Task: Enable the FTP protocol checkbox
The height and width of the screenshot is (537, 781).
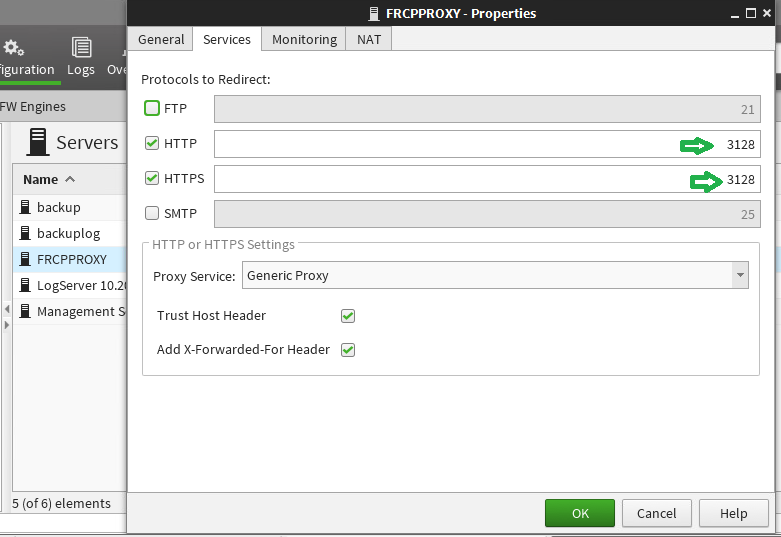Action: pyautogui.click(x=152, y=108)
